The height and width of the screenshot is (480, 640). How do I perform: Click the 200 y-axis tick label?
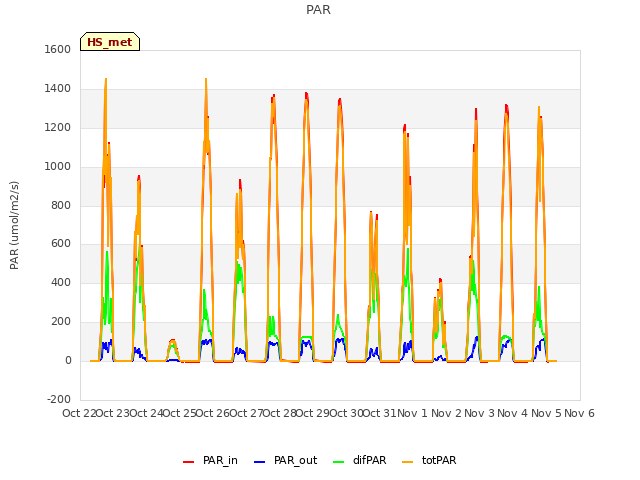pyautogui.click(x=61, y=322)
